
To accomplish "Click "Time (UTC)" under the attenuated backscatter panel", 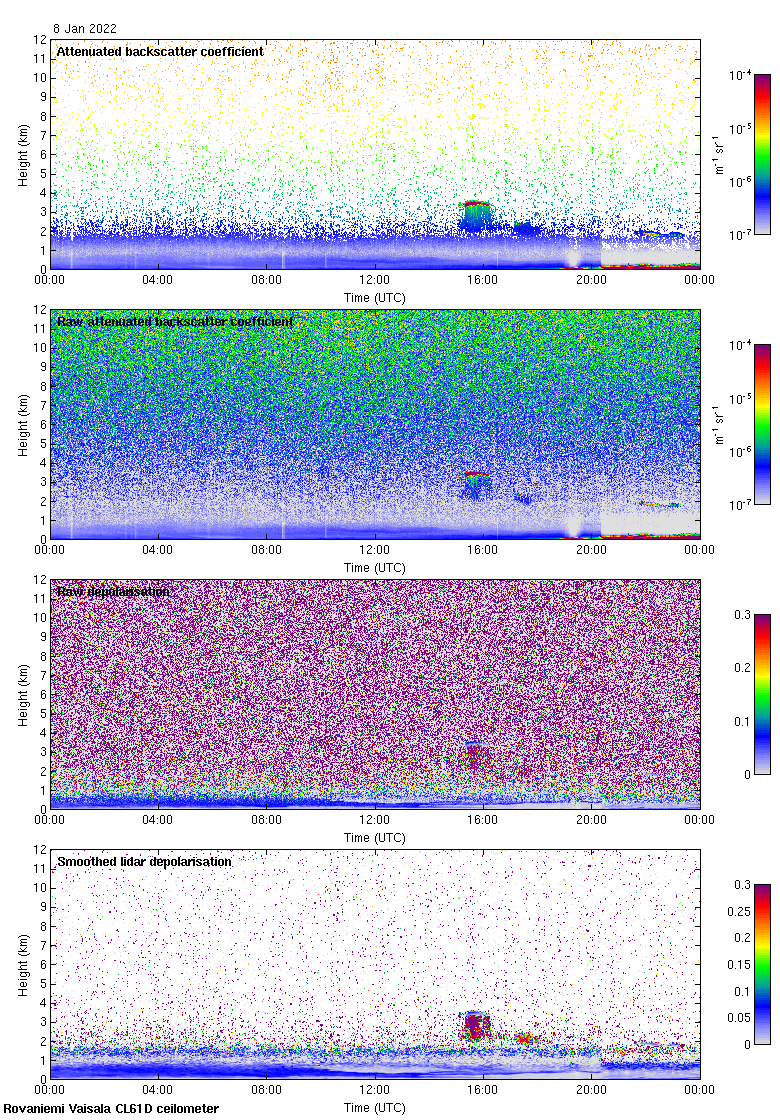I will click(374, 298).
